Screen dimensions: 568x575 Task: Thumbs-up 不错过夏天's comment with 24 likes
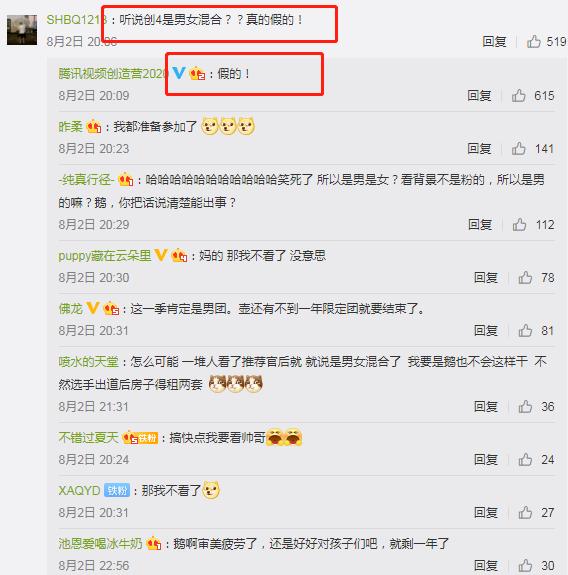pos(525,459)
